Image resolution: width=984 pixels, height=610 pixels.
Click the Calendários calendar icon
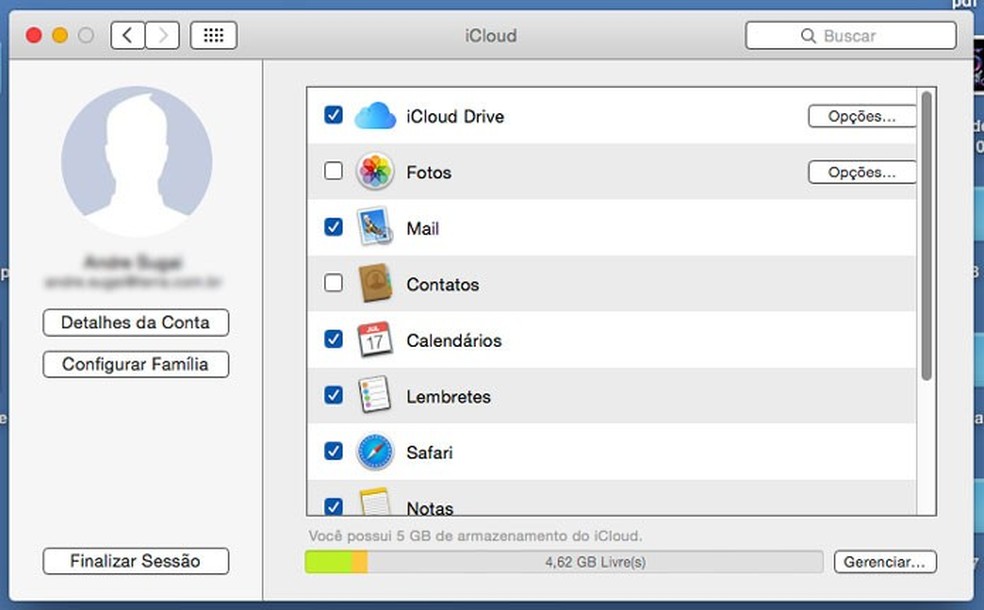coord(375,340)
